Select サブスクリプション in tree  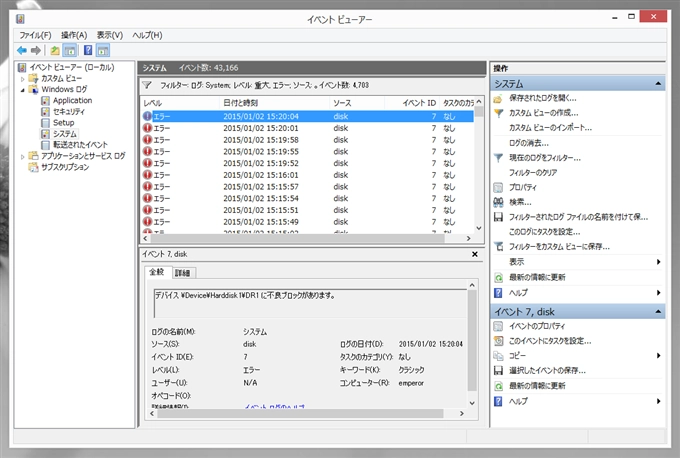coord(65,167)
